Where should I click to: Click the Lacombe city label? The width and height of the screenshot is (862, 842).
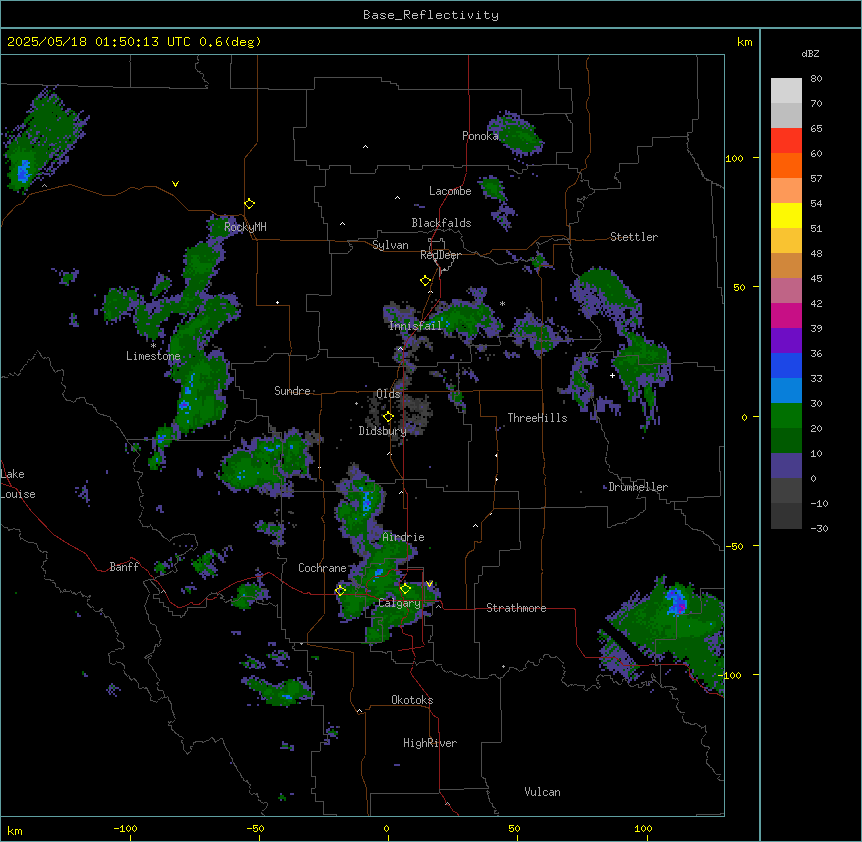(450, 191)
